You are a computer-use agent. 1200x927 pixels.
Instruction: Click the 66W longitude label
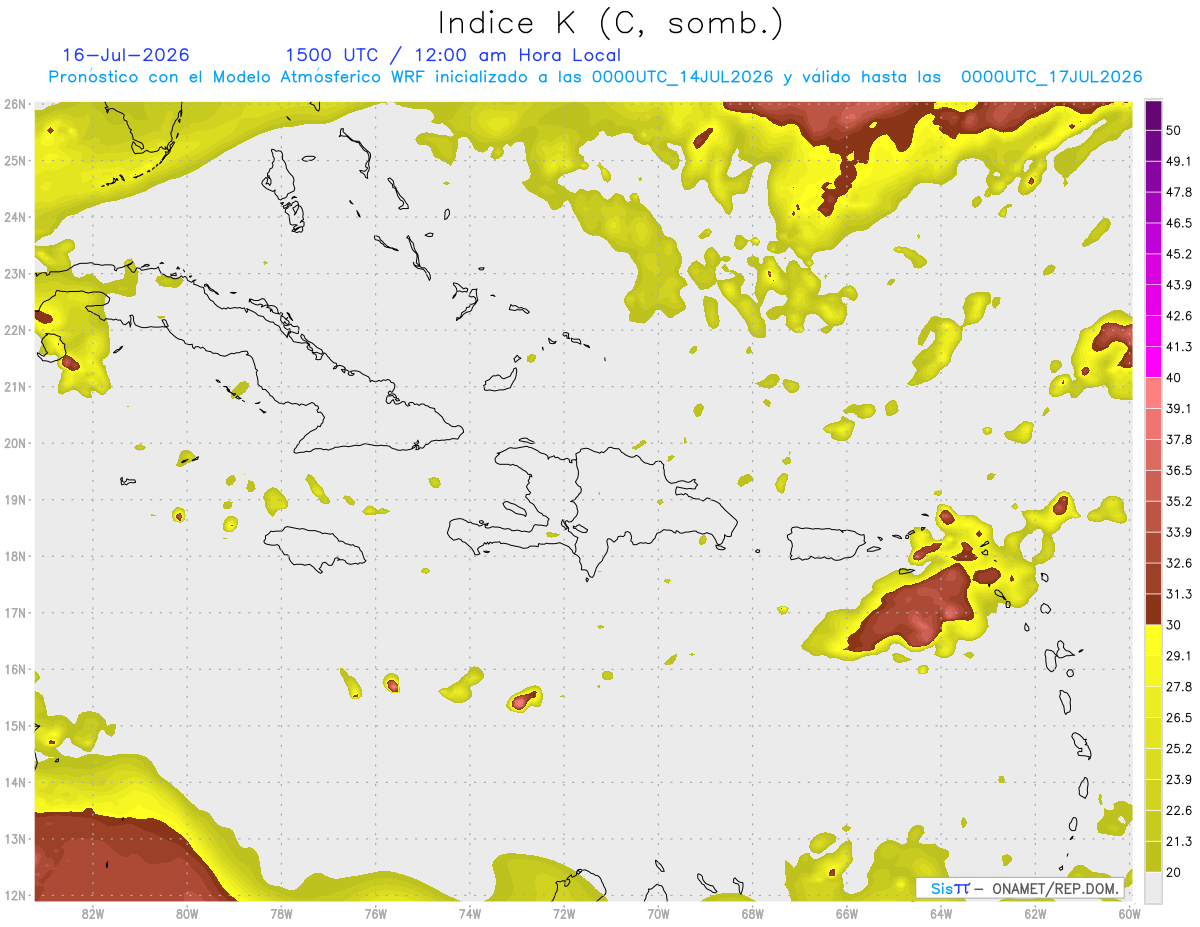pos(847,913)
